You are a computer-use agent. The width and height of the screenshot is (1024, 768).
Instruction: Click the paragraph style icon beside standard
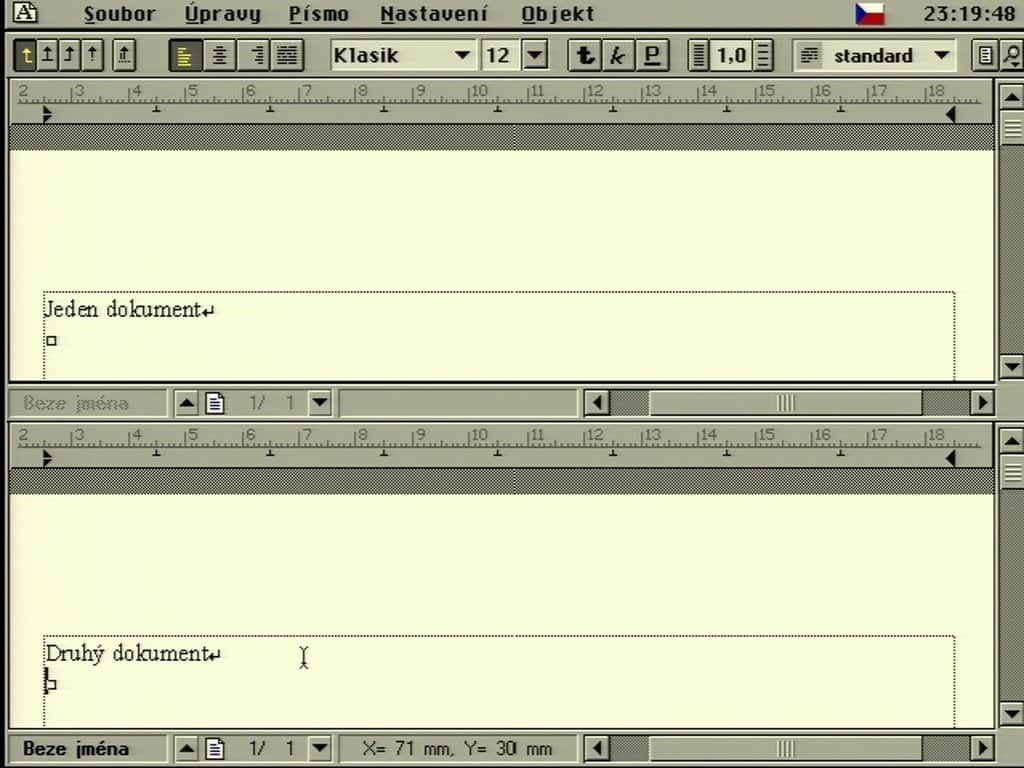click(810, 56)
